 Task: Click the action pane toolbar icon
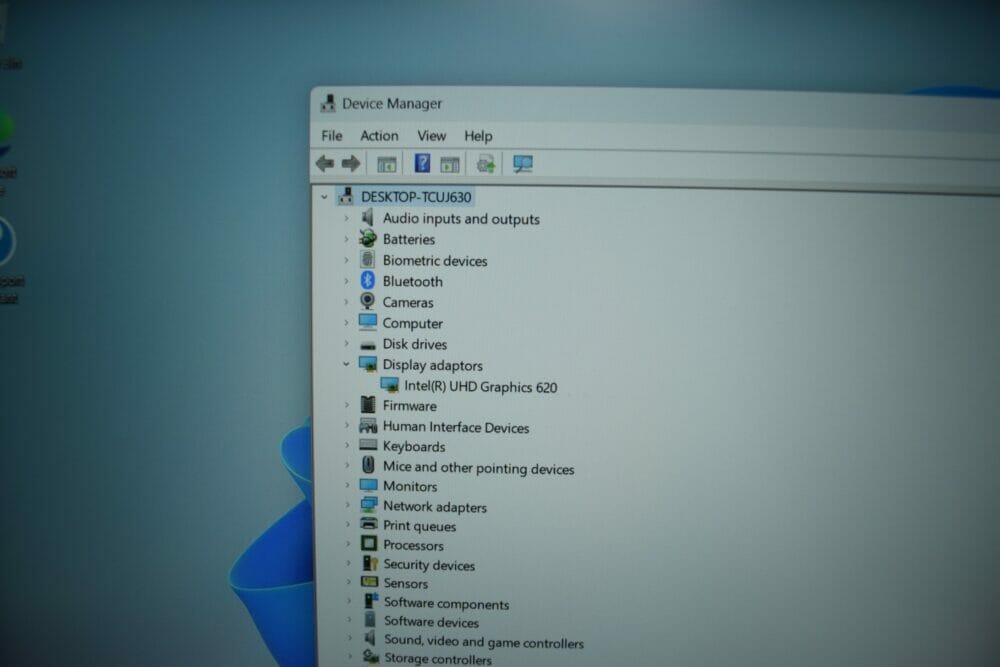coord(450,165)
